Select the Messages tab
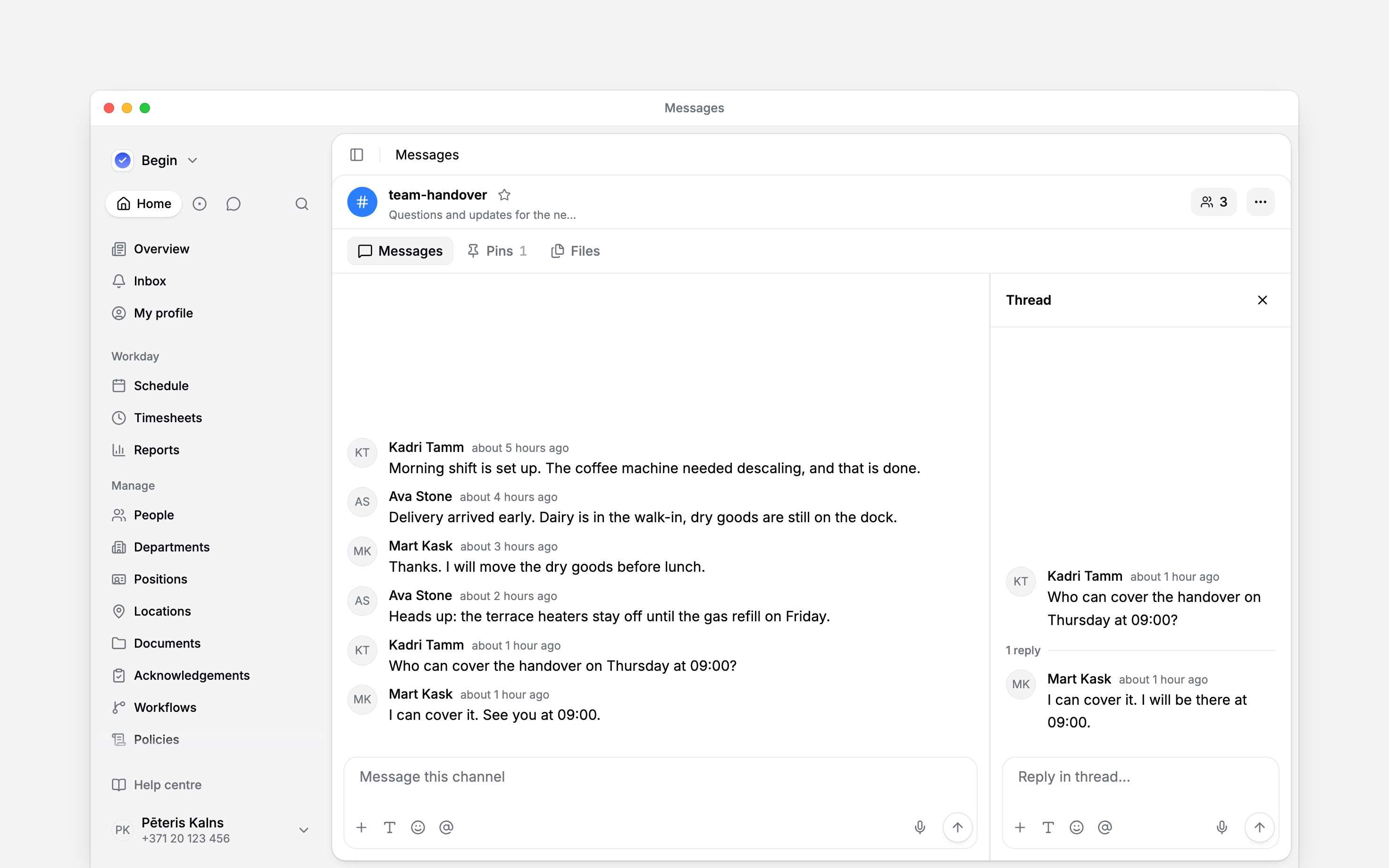The image size is (1389, 868). click(400, 251)
